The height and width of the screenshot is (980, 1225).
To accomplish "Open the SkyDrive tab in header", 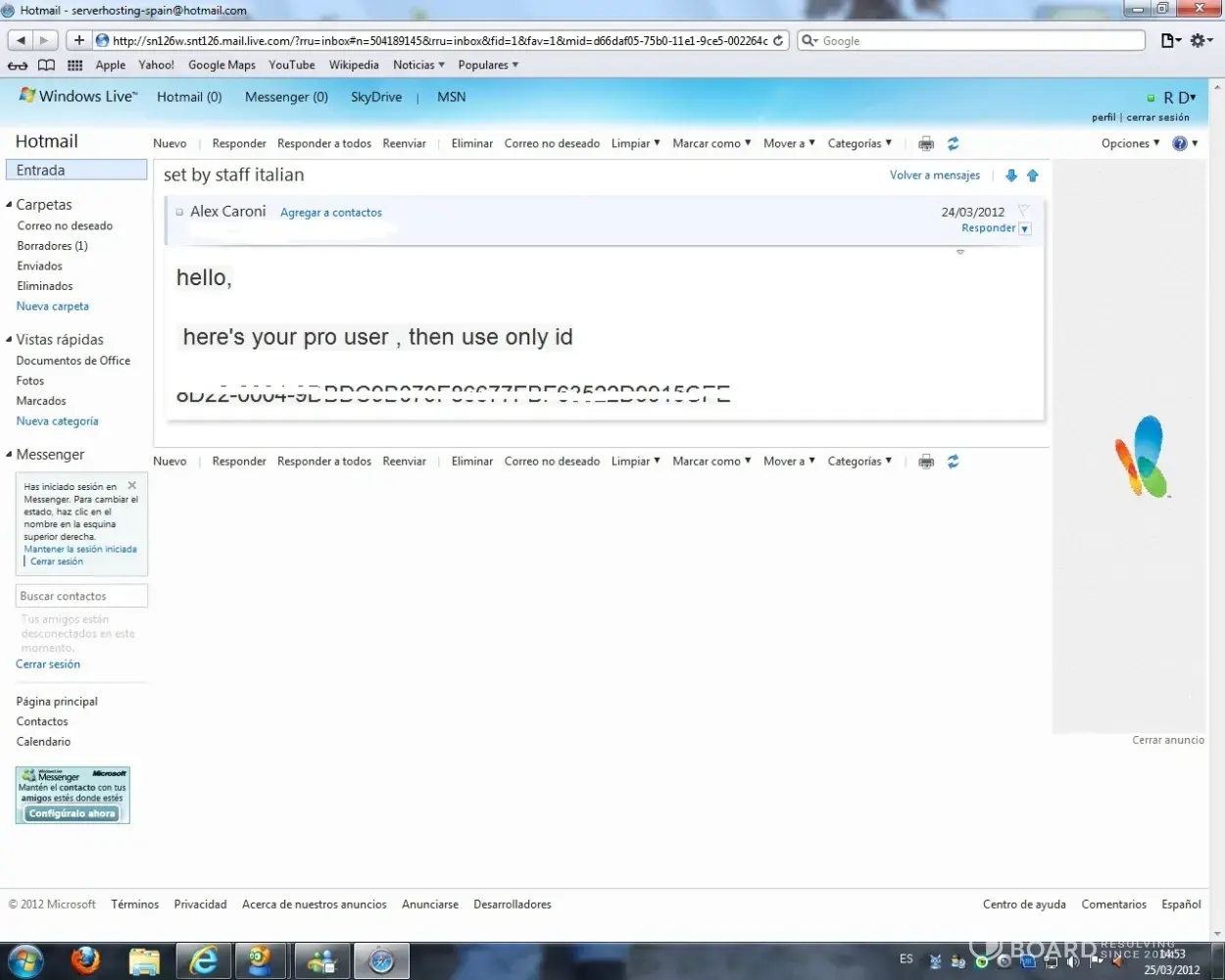I will [376, 97].
